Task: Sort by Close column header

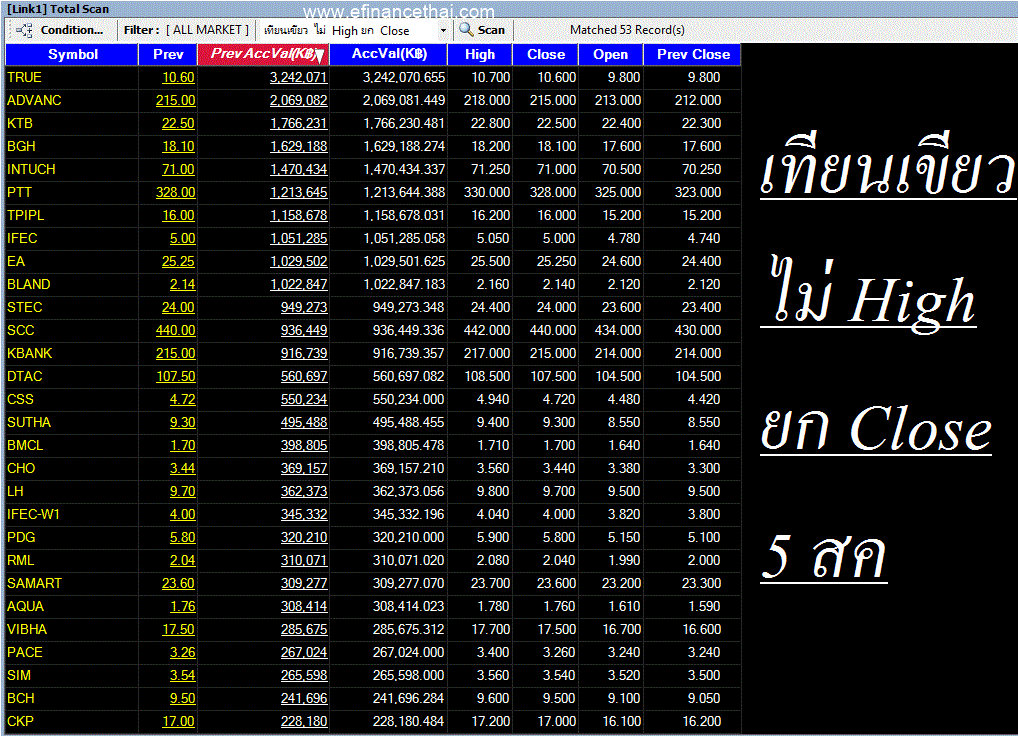Action: (x=545, y=55)
